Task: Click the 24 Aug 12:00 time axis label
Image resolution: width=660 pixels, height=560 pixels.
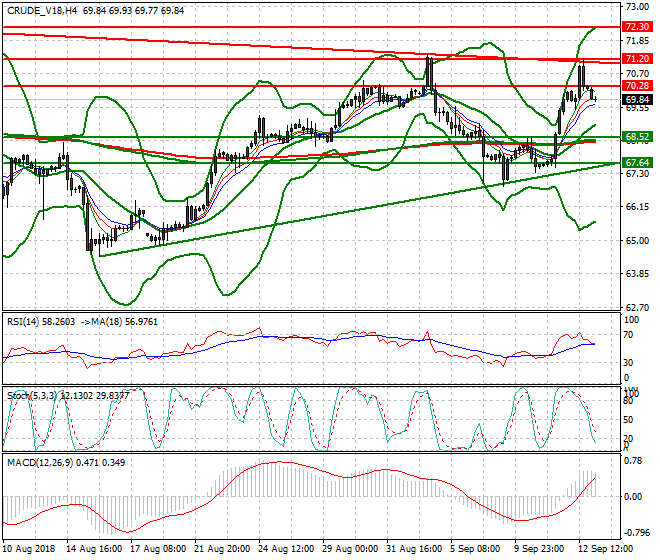Action: point(286,549)
